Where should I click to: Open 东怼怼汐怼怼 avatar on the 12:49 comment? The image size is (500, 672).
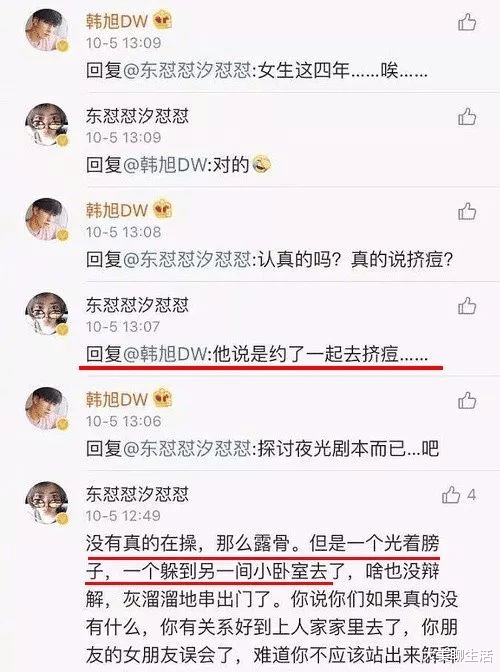pyautogui.click(x=47, y=504)
